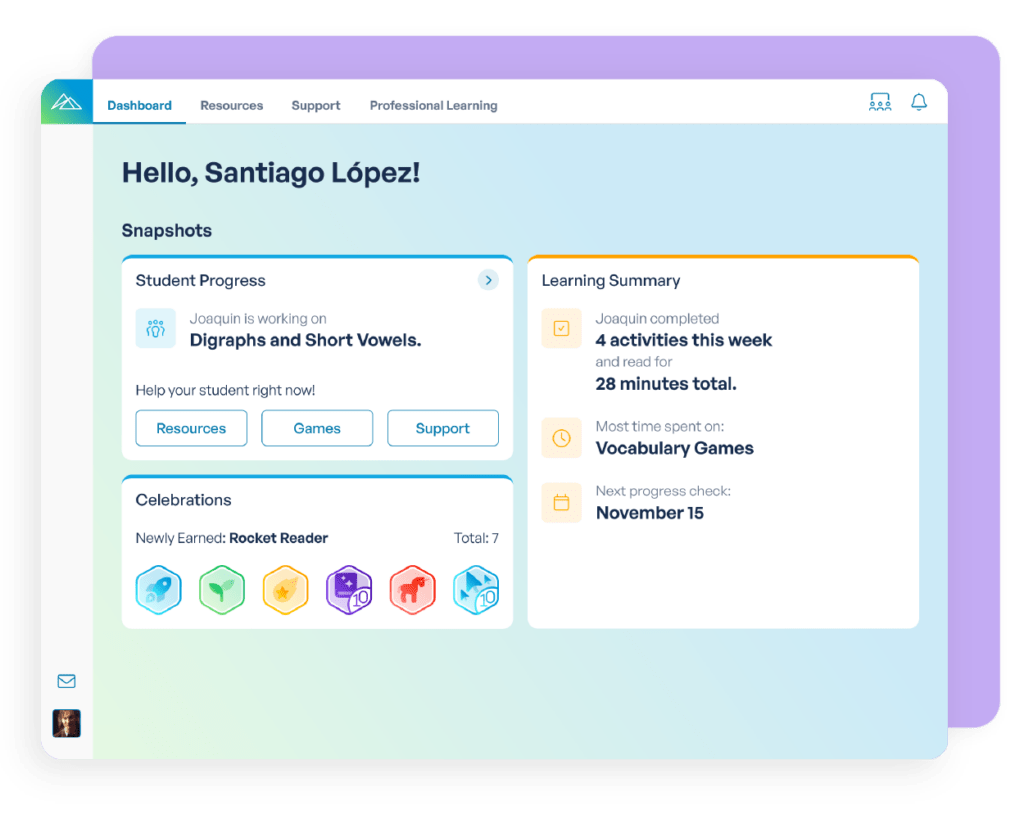Open the Professional Learning section
Screen dimensions: 1024x819
pos(433,105)
